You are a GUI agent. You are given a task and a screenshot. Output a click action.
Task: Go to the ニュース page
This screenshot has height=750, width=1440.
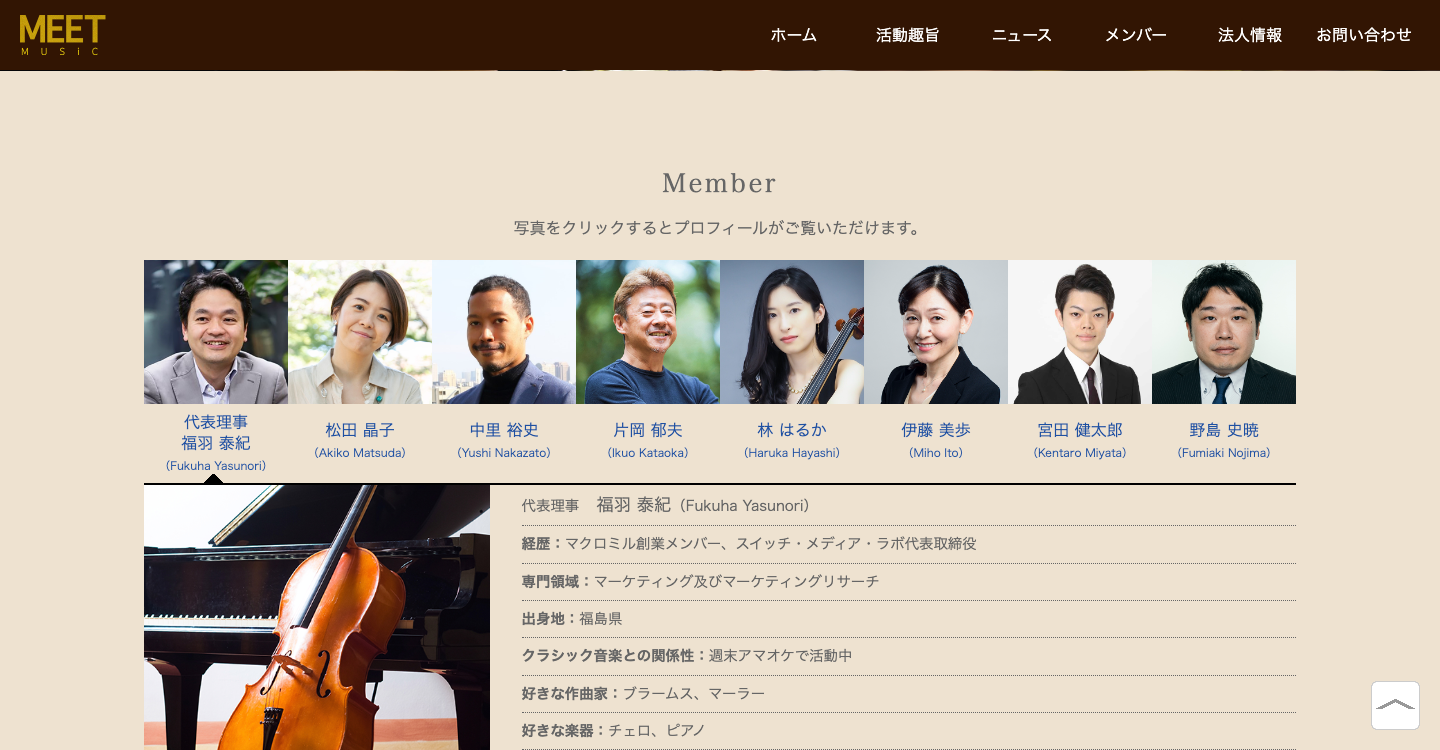pyautogui.click(x=1022, y=35)
